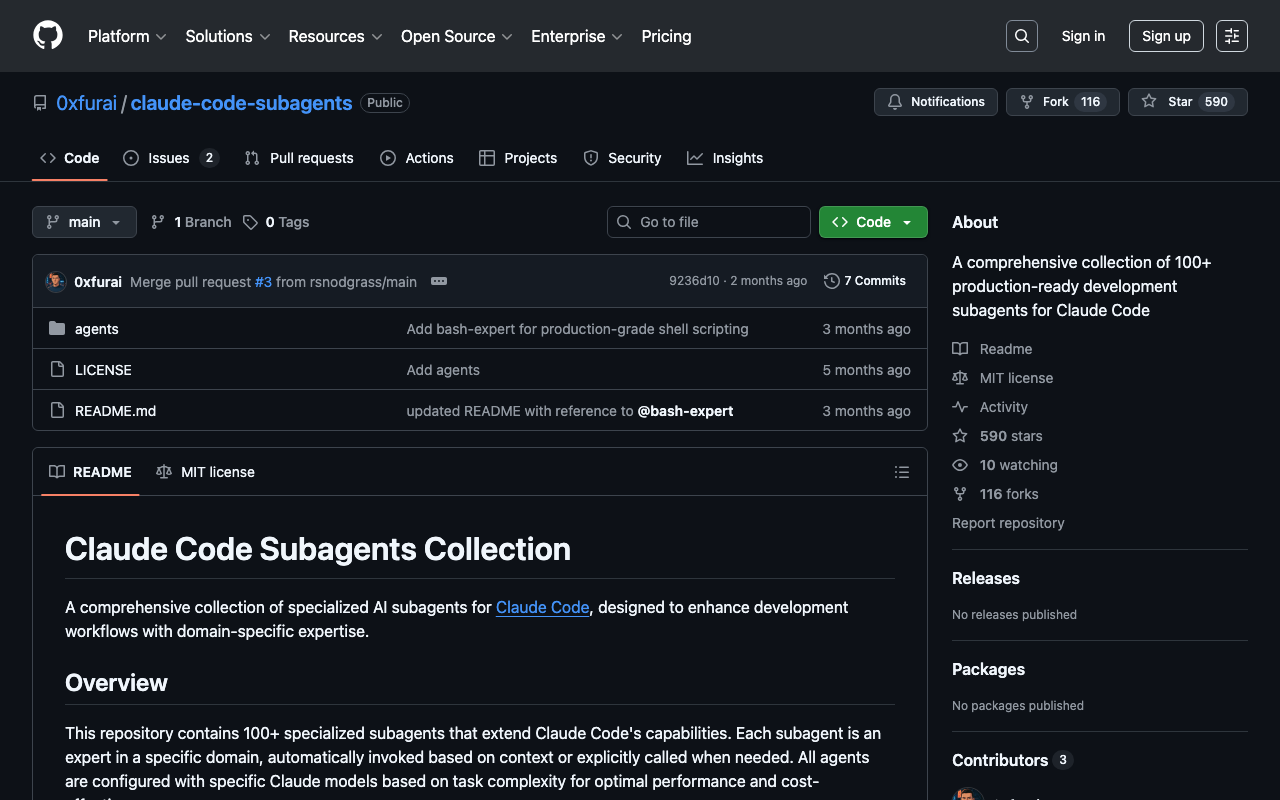Open the agents folder
Image resolution: width=1280 pixels, height=800 pixels.
click(x=97, y=329)
